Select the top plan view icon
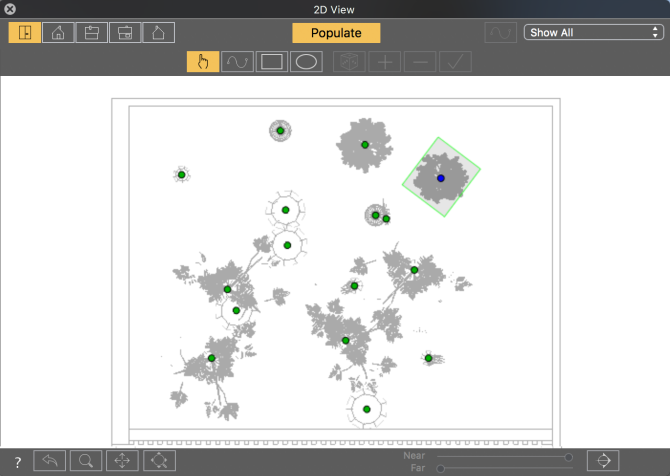The height and width of the screenshot is (476, 670). [x=25, y=32]
